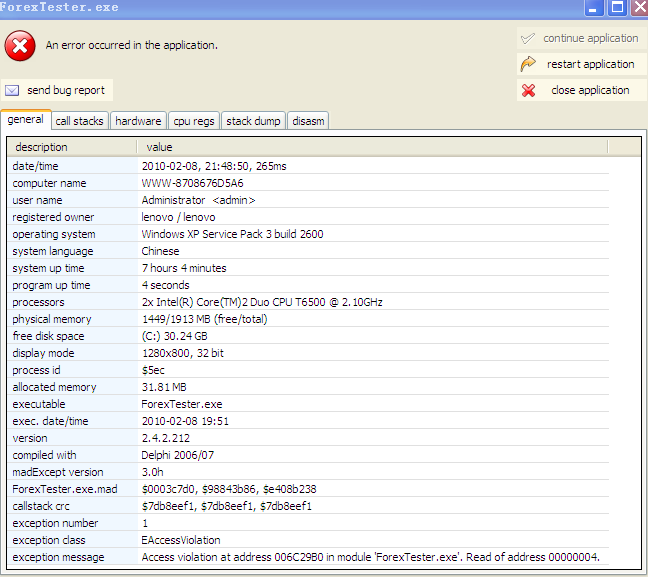Select system up time 7 hours 4 minutes
The height and width of the screenshot is (577, 648).
coord(184,268)
